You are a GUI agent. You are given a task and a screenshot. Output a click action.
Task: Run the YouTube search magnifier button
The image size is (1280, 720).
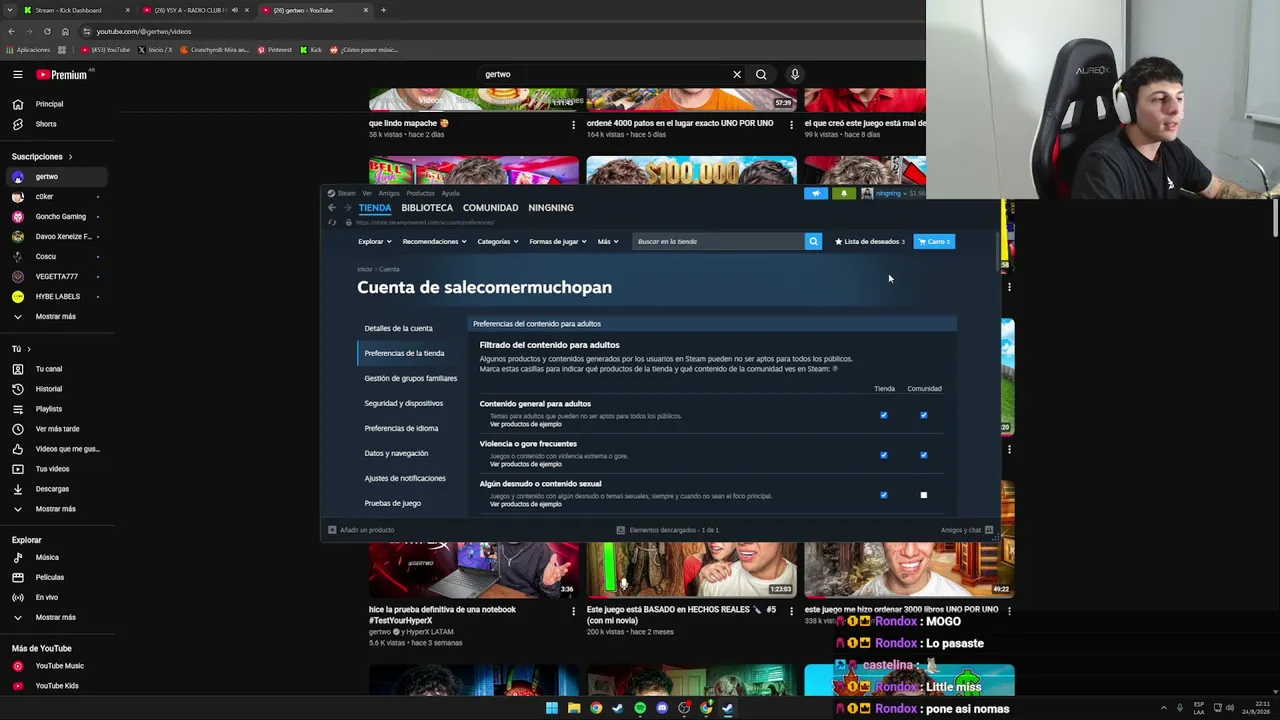point(761,74)
